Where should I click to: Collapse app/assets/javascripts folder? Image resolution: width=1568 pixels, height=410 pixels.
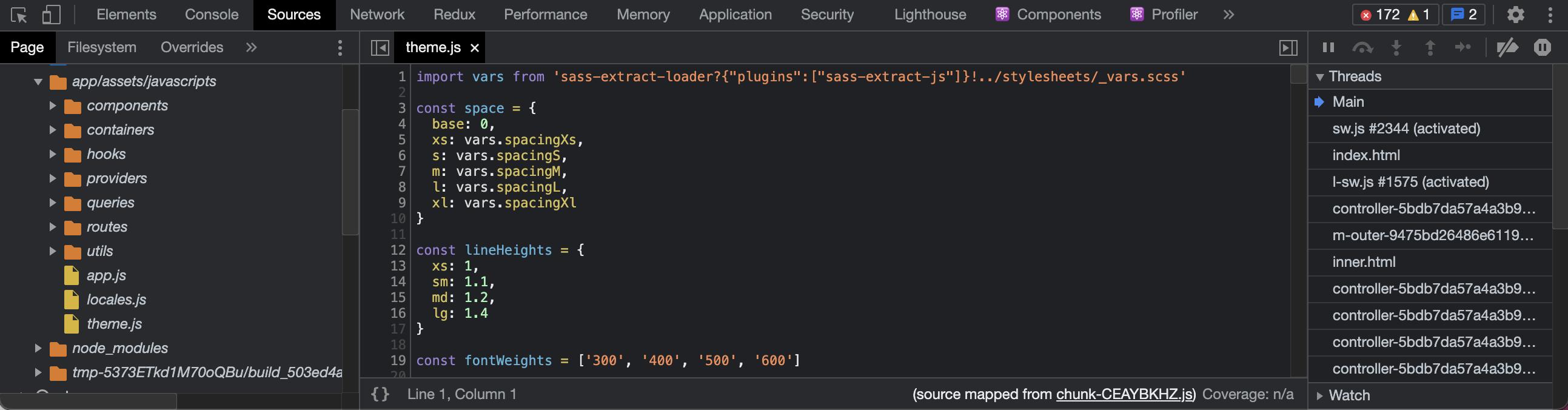point(38,81)
